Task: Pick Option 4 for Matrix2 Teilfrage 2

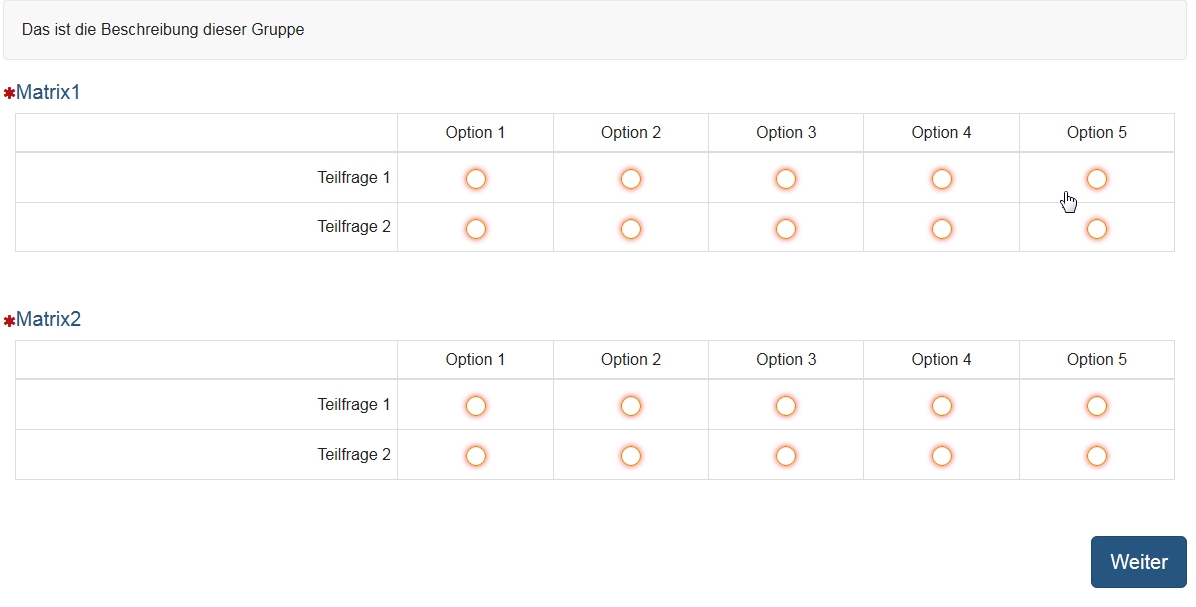Action: tap(941, 456)
